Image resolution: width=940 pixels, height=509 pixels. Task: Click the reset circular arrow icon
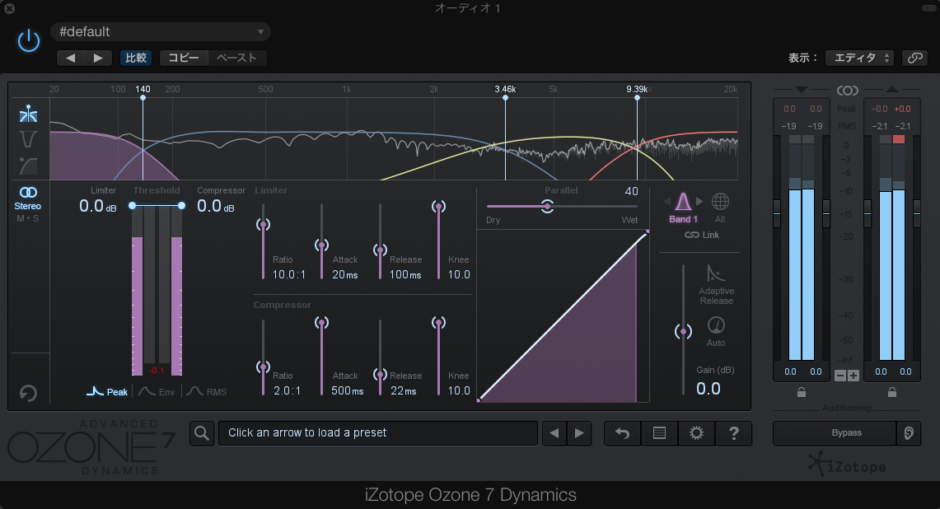[x=28, y=393]
